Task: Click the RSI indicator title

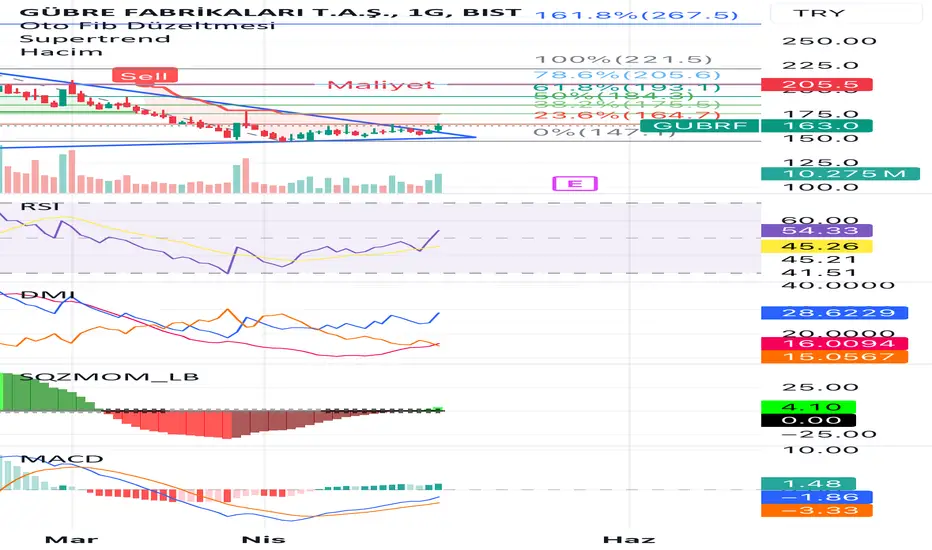Action: pyautogui.click(x=40, y=206)
